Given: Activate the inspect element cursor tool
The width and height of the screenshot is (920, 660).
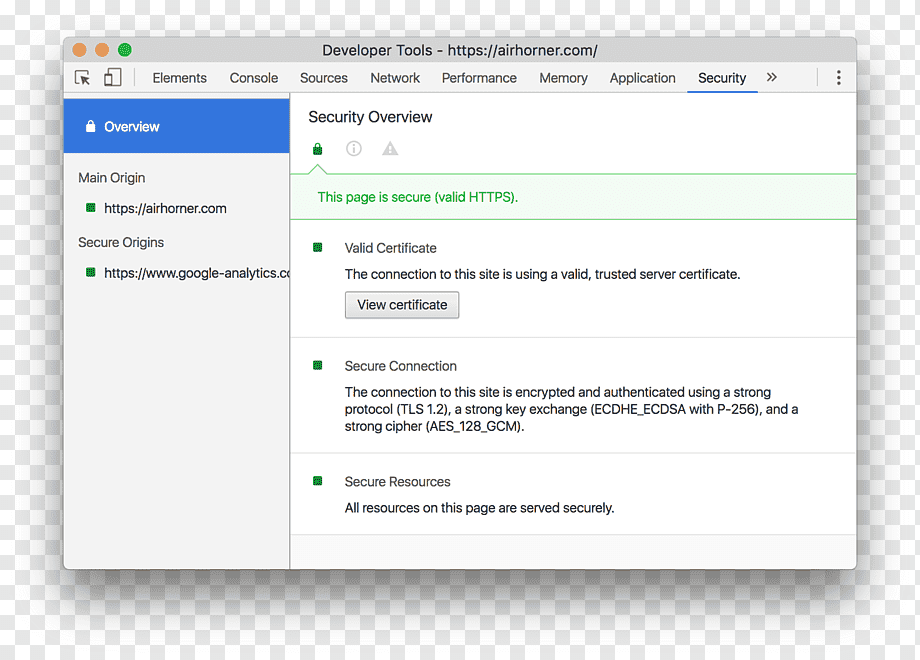Looking at the screenshot, I should 82,77.
